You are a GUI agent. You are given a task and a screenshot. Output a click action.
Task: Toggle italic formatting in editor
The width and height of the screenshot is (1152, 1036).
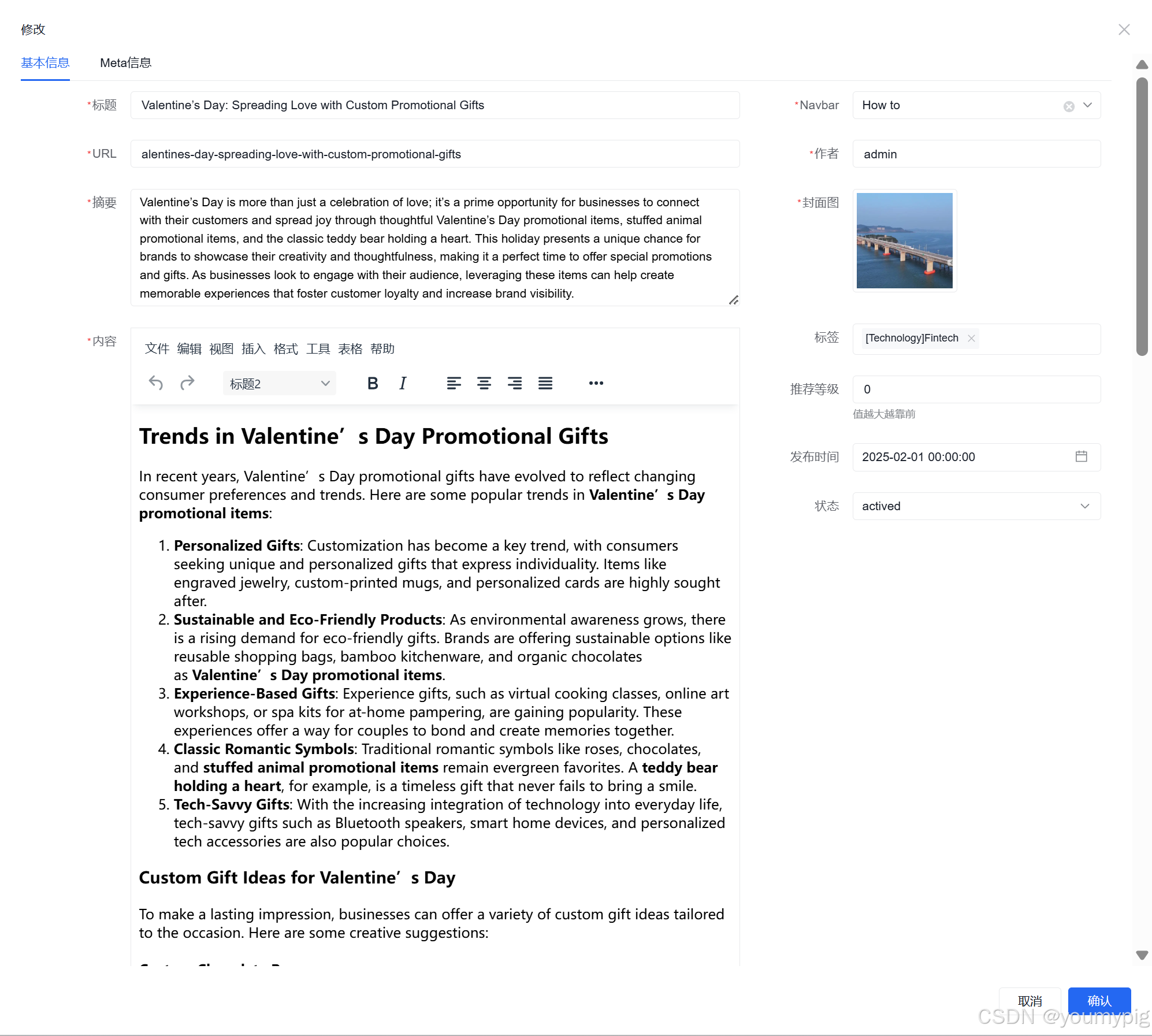pyautogui.click(x=403, y=383)
